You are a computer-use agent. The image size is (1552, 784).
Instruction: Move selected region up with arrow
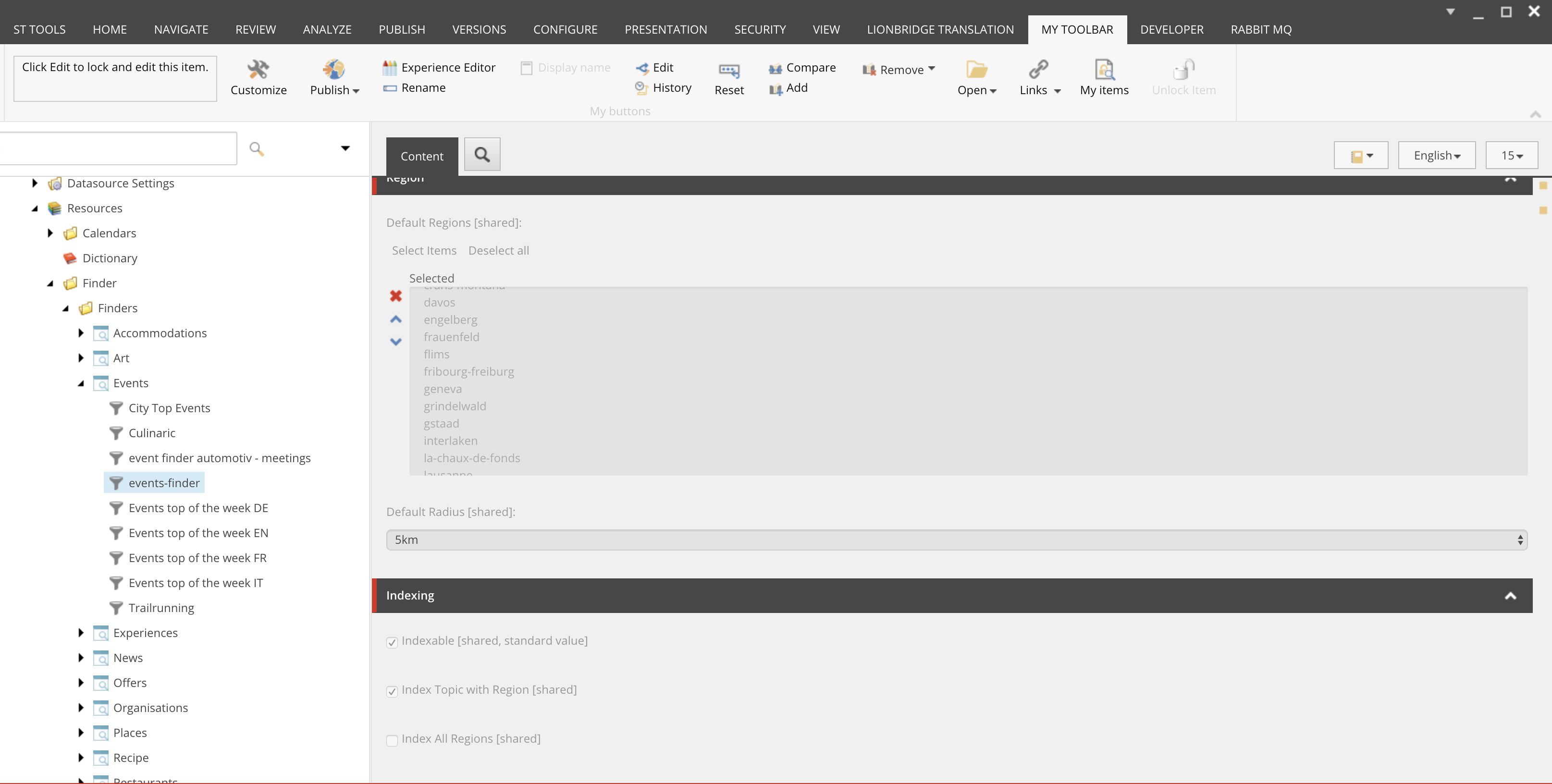pyautogui.click(x=396, y=319)
